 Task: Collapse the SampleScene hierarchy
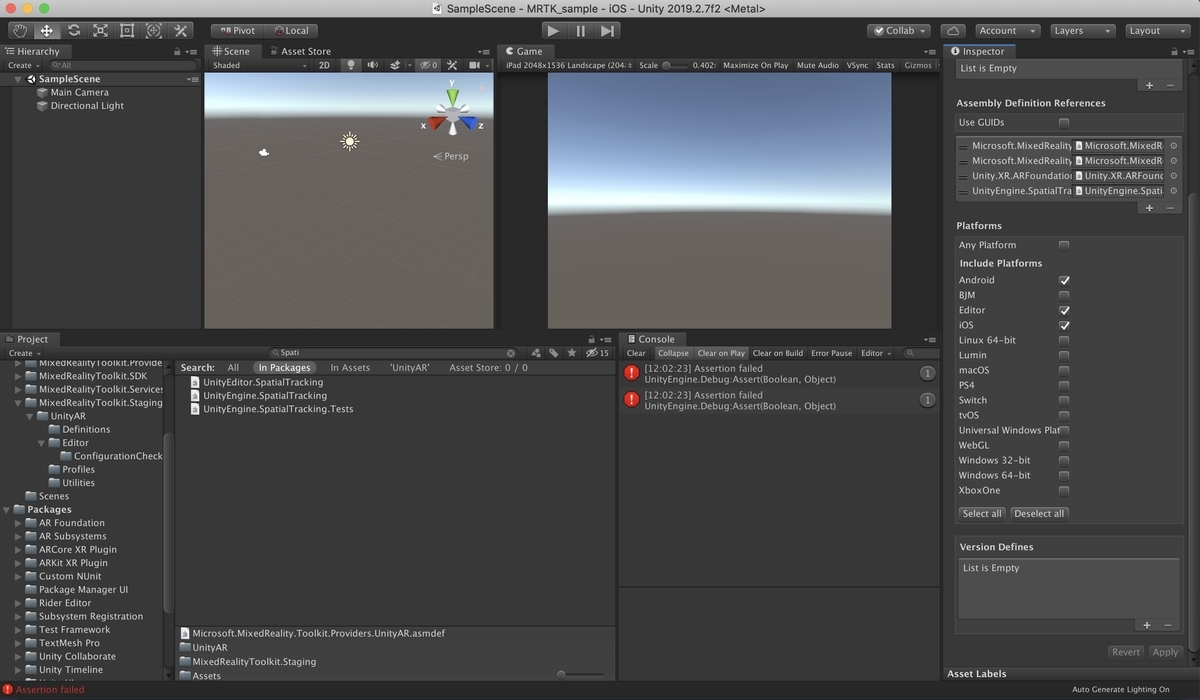pyautogui.click(x=18, y=79)
